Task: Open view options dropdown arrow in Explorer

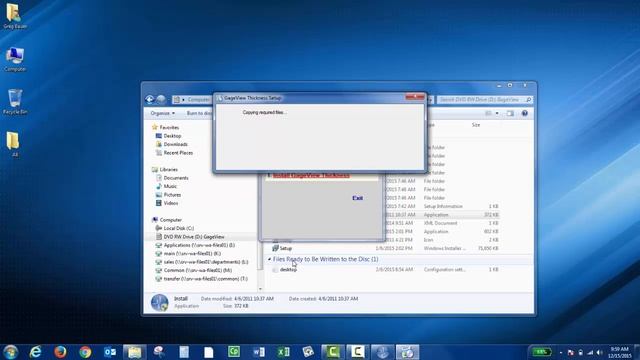Action: 497,113
